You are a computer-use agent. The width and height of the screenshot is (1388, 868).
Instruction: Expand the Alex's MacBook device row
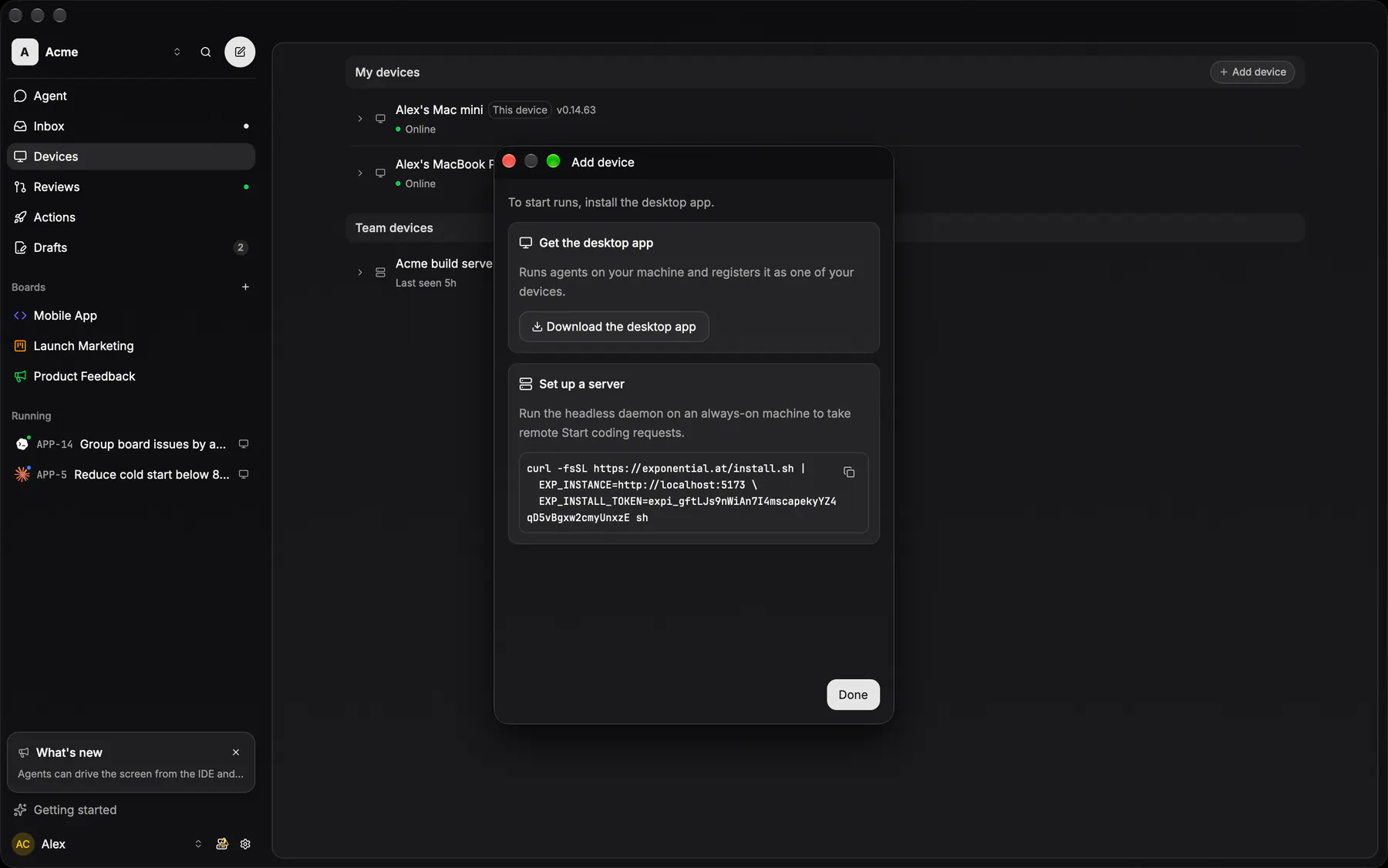tap(360, 173)
